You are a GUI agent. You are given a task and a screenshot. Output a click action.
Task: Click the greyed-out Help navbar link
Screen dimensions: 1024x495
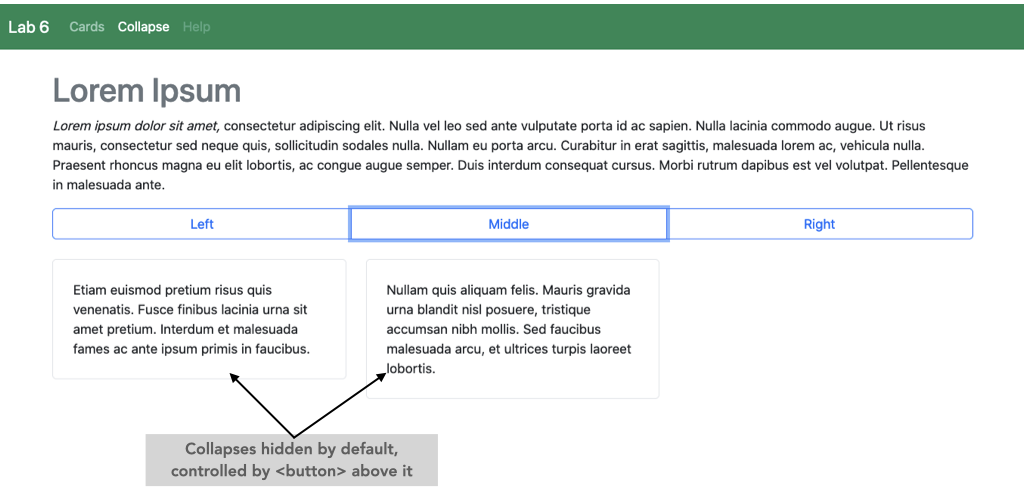(x=196, y=27)
